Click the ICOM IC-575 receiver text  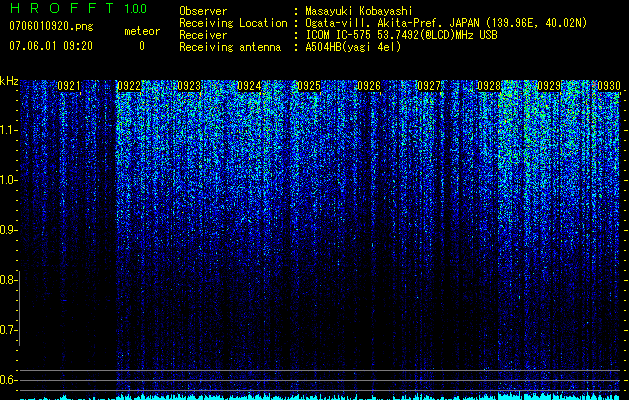click(x=401, y=35)
